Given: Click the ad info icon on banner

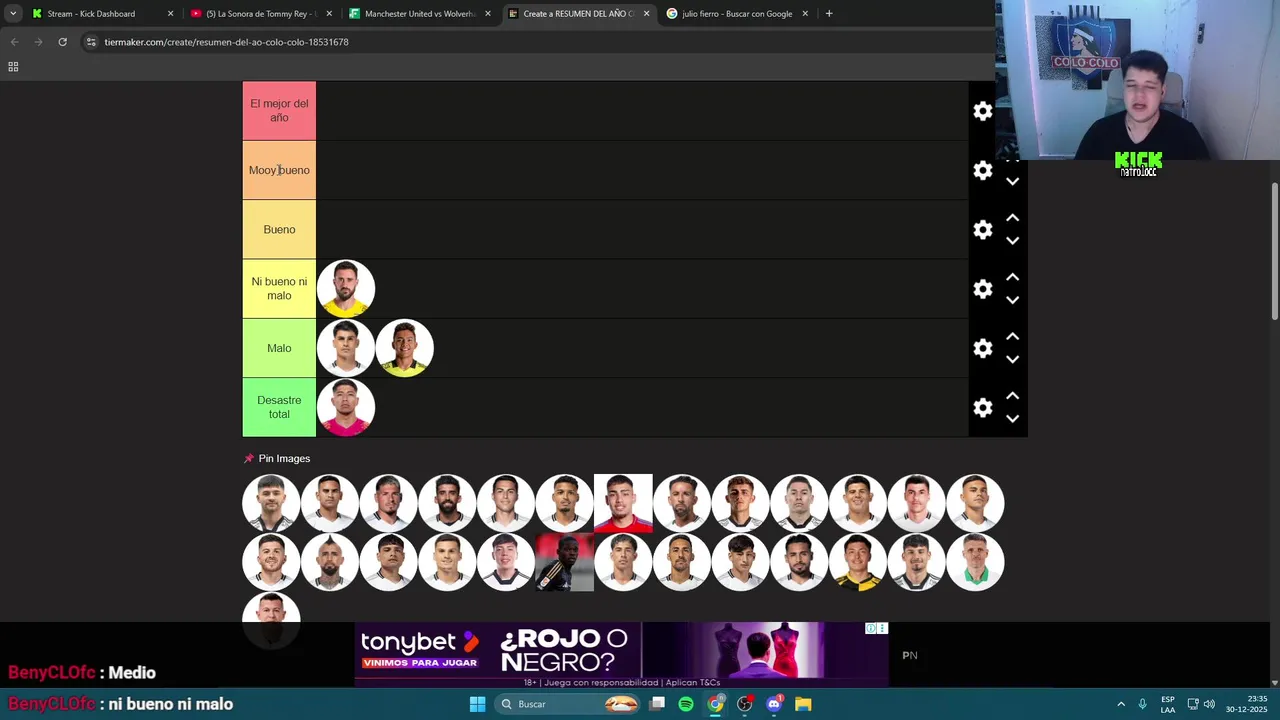Looking at the screenshot, I should pos(871,628).
